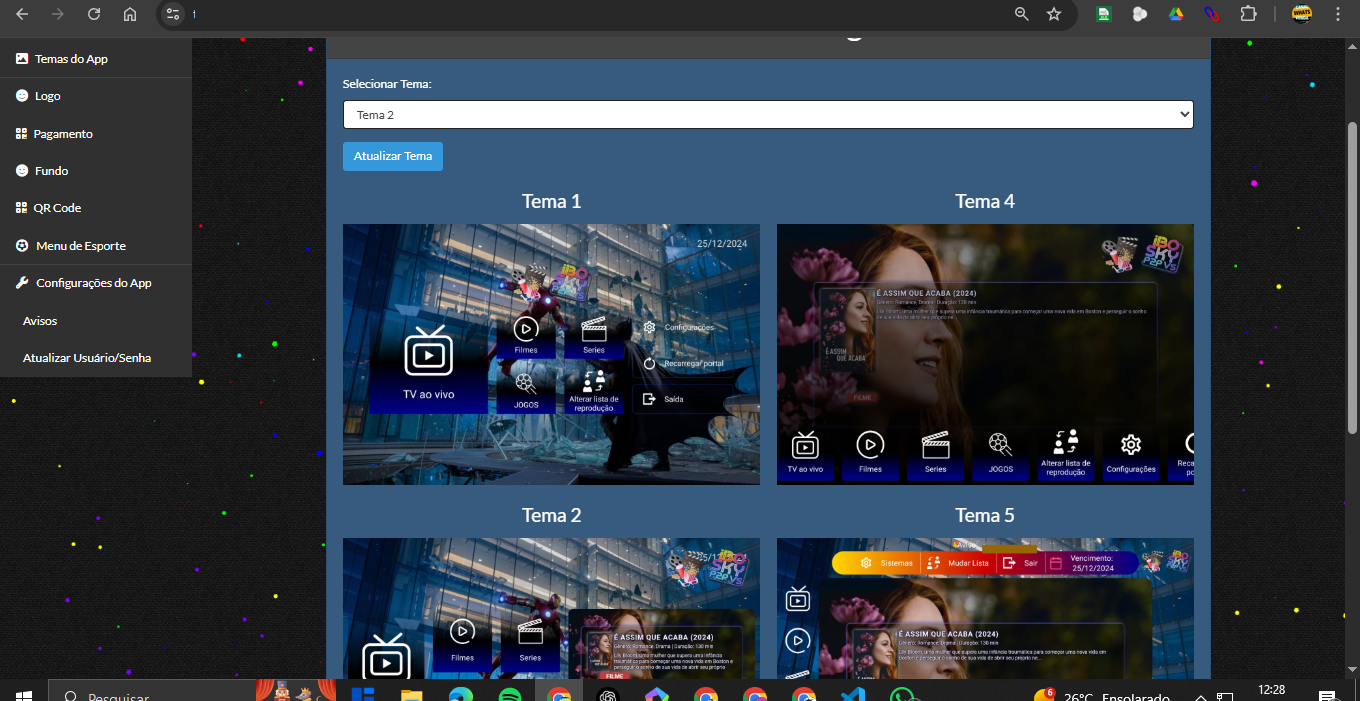Select Atualizar Usuário/Senha in the sidebar

click(86, 357)
